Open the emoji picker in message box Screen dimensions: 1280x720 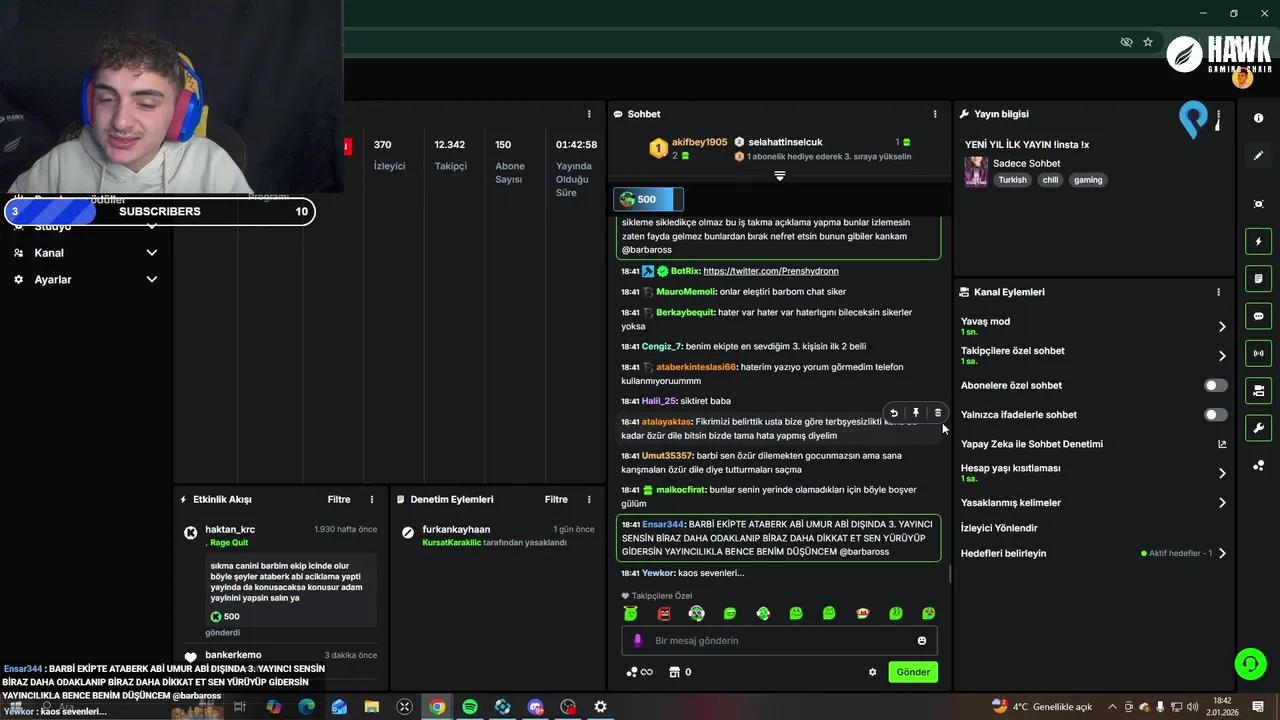point(922,641)
